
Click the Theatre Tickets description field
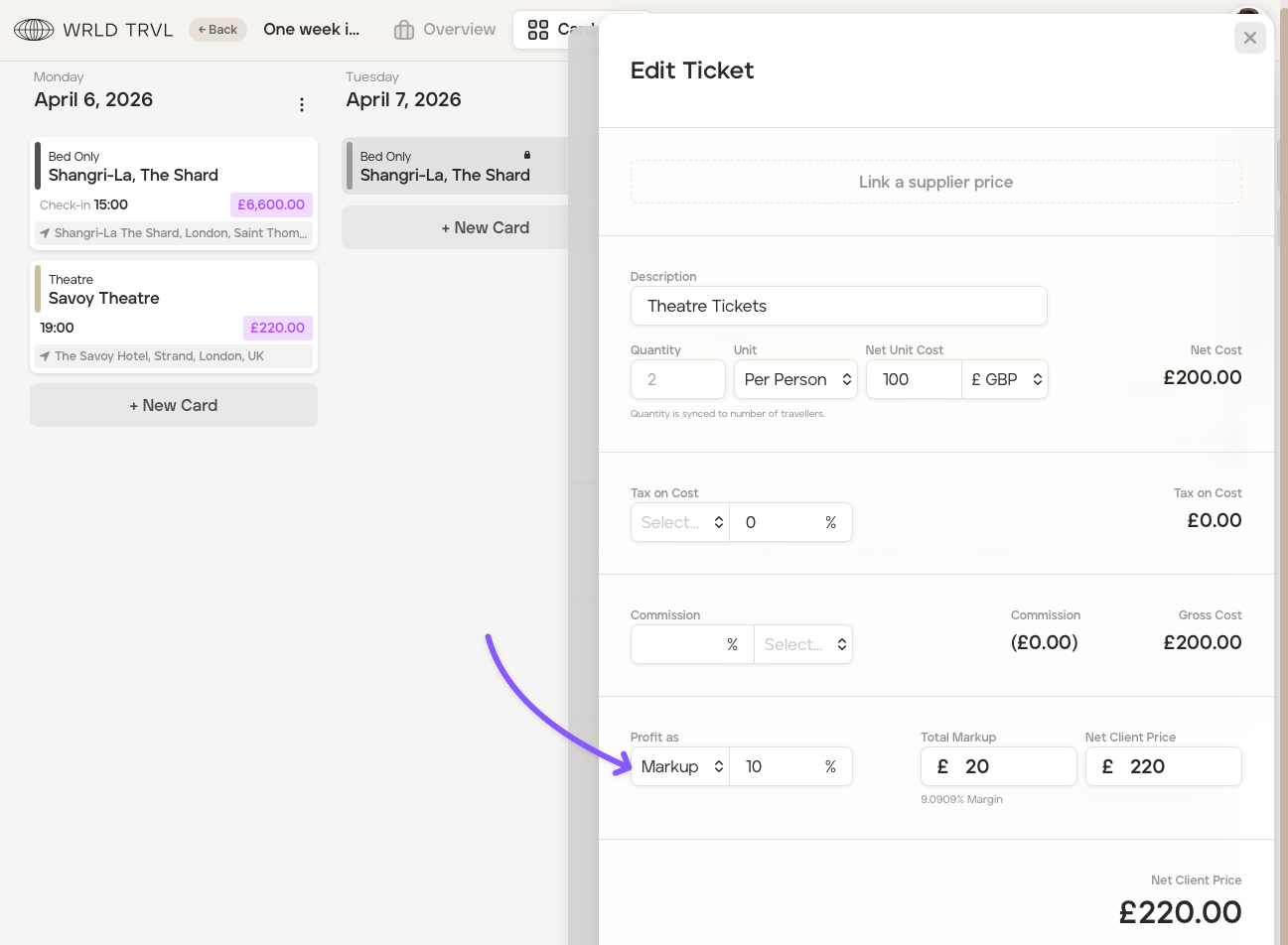click(x=838, y=306)
